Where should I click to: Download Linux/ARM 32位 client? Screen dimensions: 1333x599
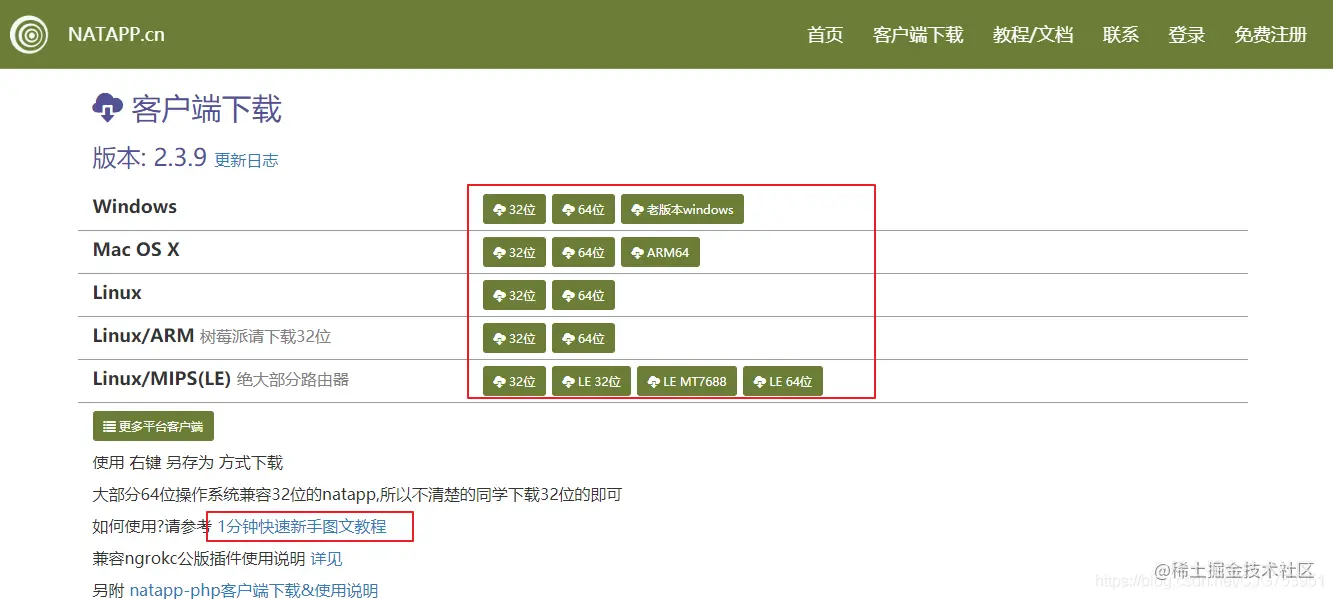pos(514,338)
